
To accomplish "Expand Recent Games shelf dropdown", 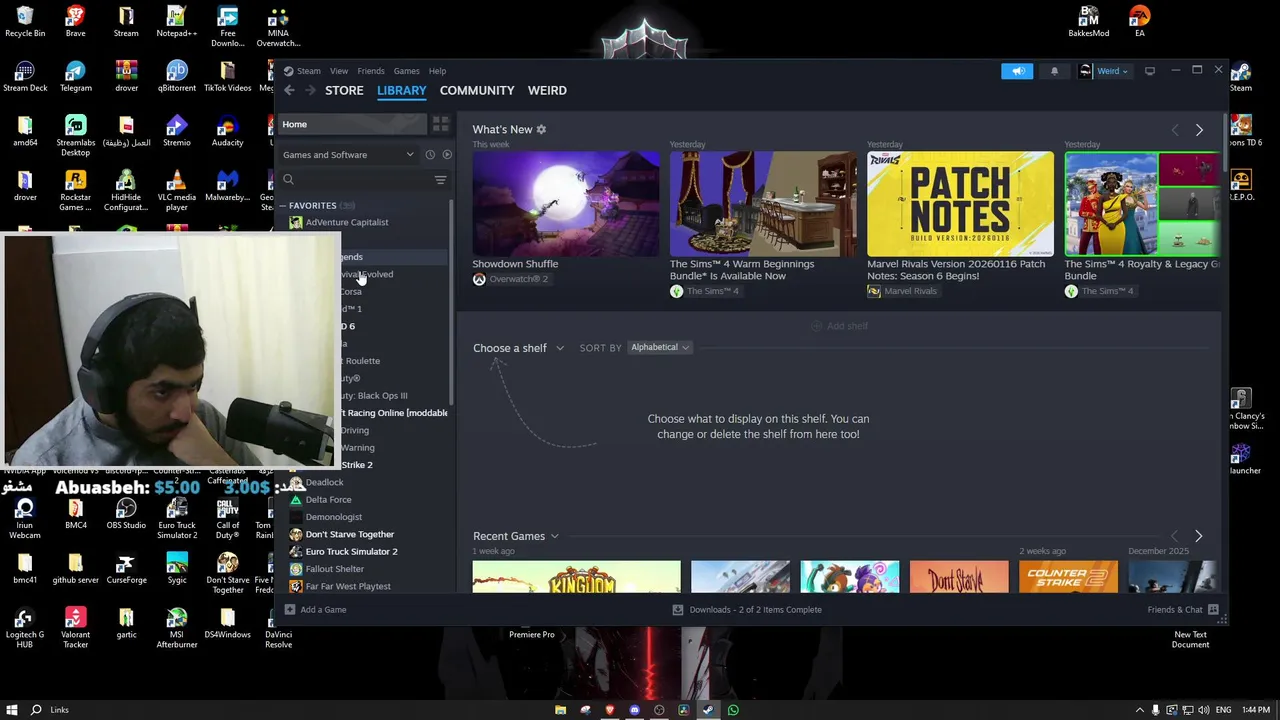I will click(x=515, y=536).
